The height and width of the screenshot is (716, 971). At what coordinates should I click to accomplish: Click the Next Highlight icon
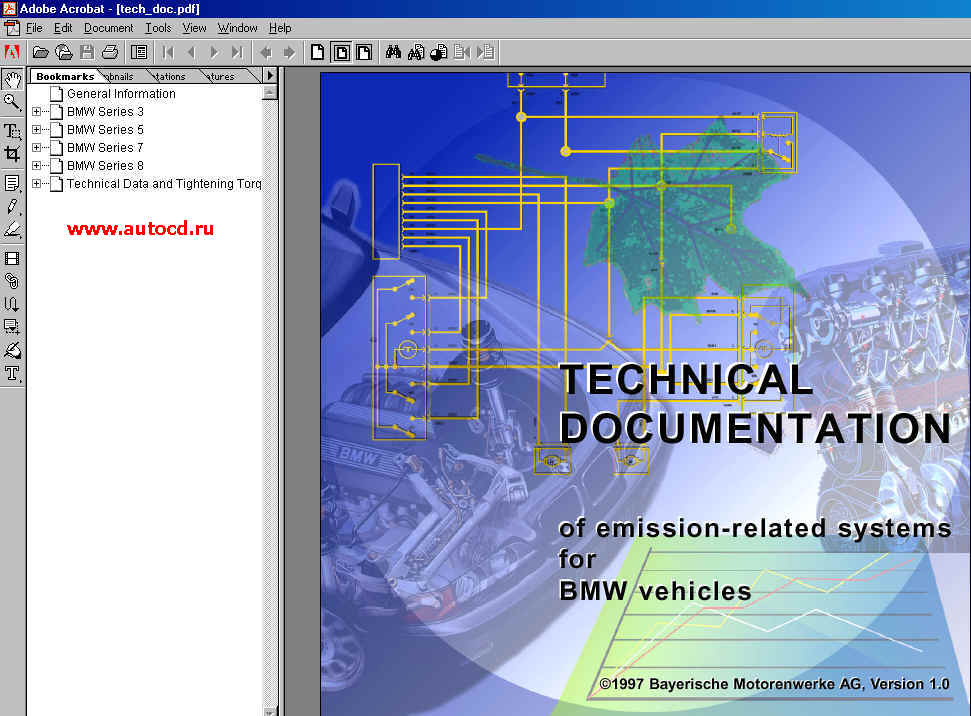pyautogui.click(x=486, y=52)
